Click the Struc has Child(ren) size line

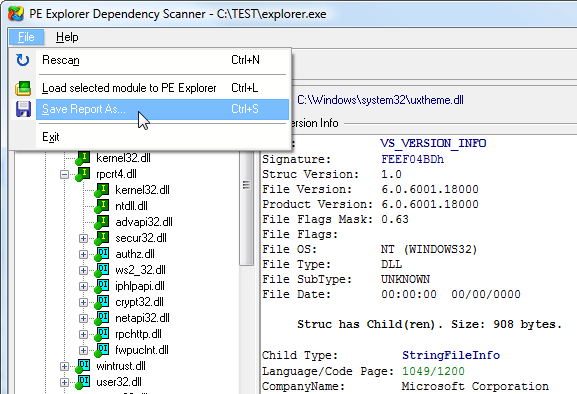429,324
